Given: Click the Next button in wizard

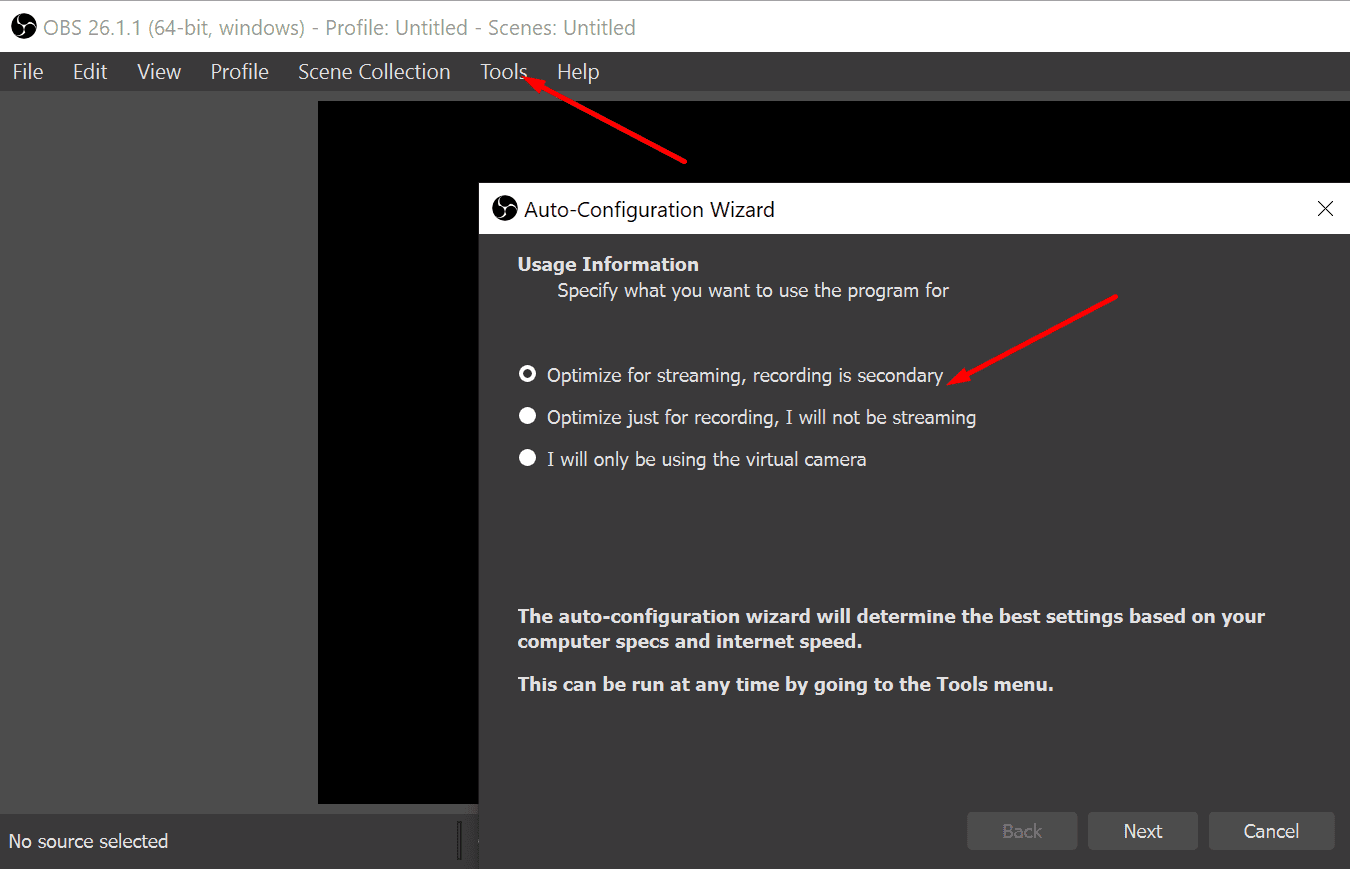Looking at the screenshot, I should (x=1143, y=831).
